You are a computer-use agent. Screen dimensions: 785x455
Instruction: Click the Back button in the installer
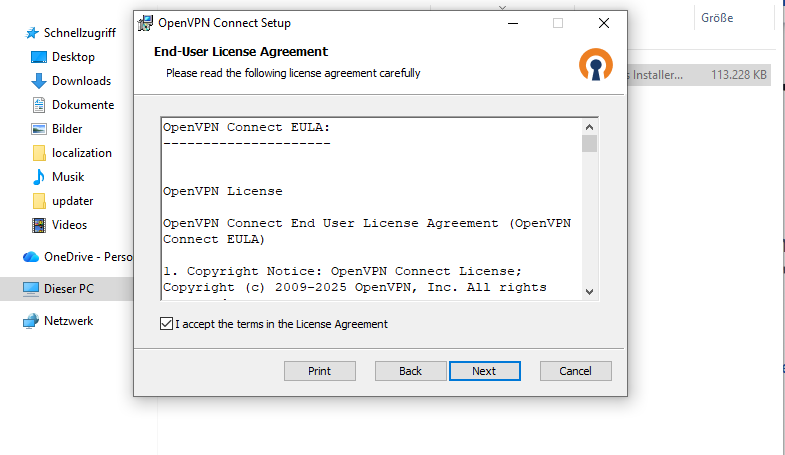410,371
